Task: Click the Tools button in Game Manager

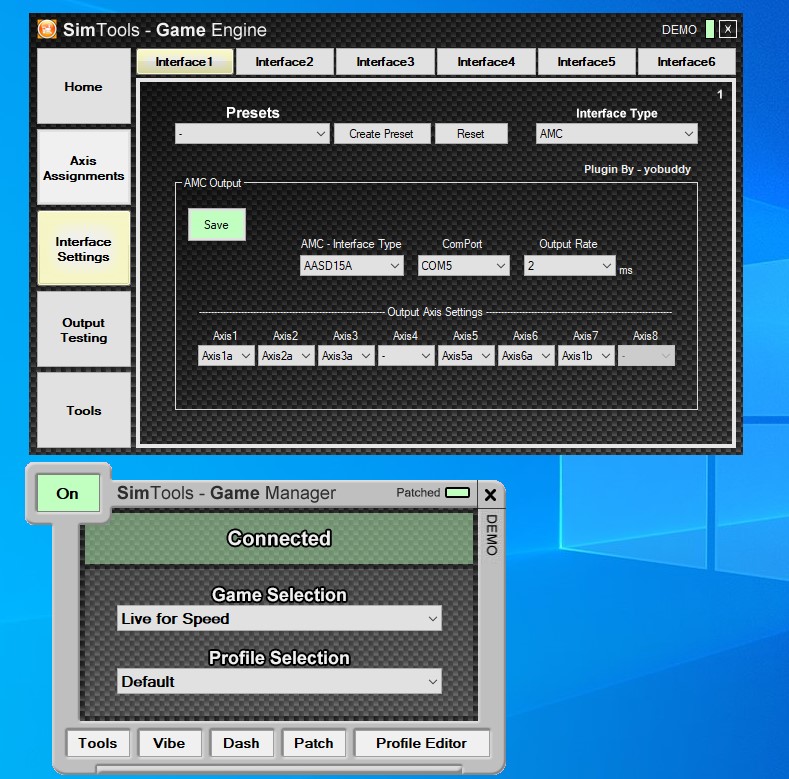Action: [98, 743]
